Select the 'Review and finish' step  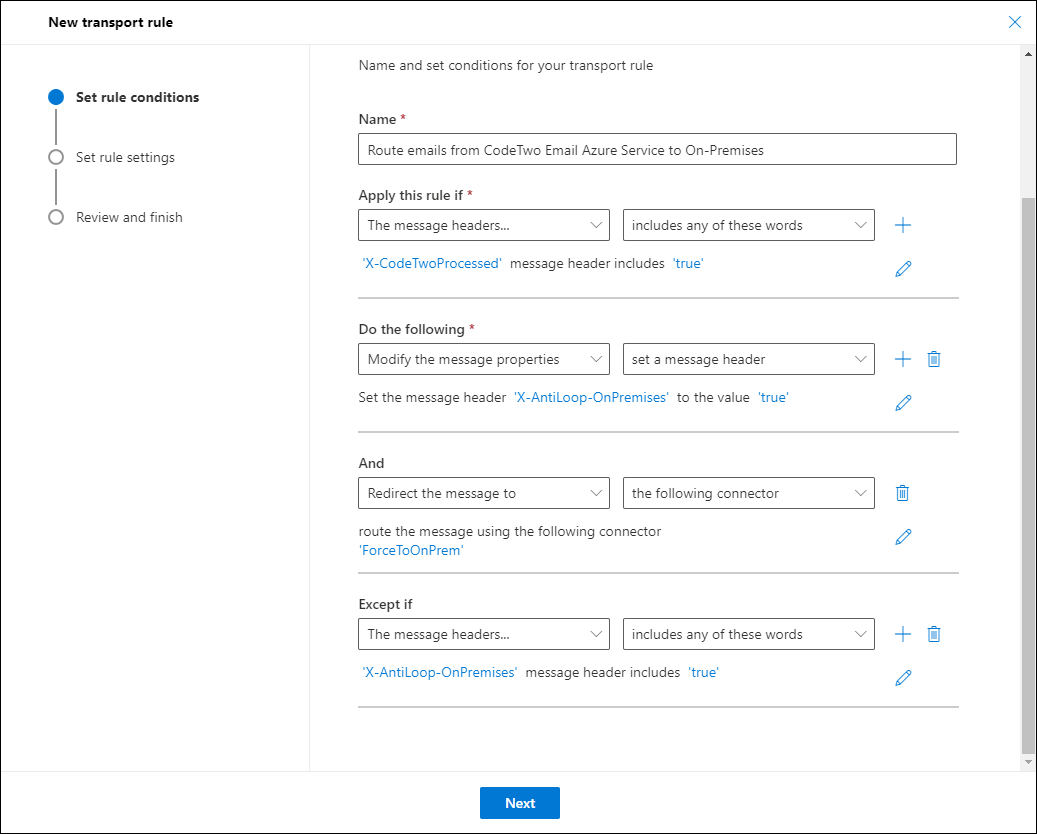(x=129, y=217)
